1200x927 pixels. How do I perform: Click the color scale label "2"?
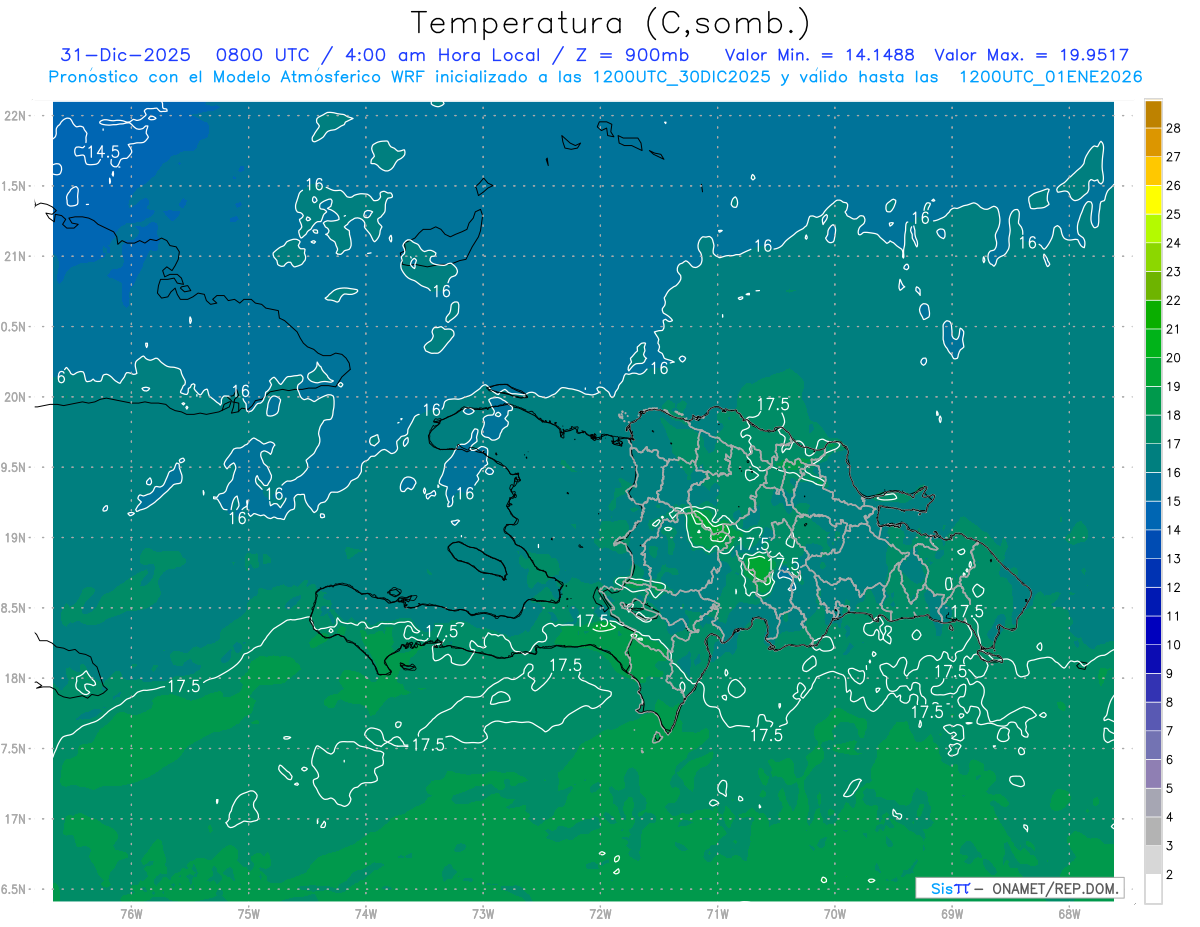click(x=1170, y=875)
